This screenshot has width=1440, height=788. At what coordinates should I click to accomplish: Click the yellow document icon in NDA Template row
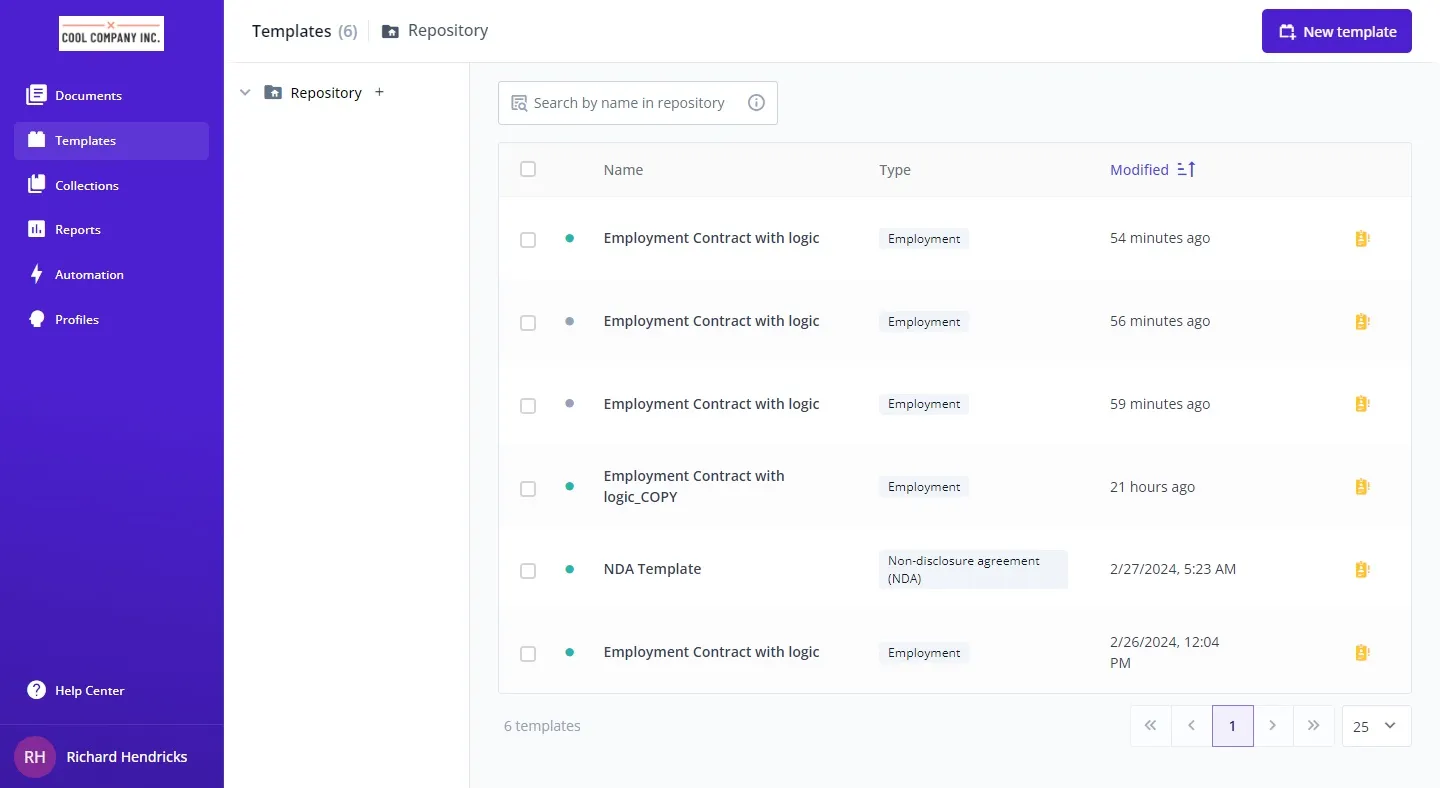tap(1361, 570)
